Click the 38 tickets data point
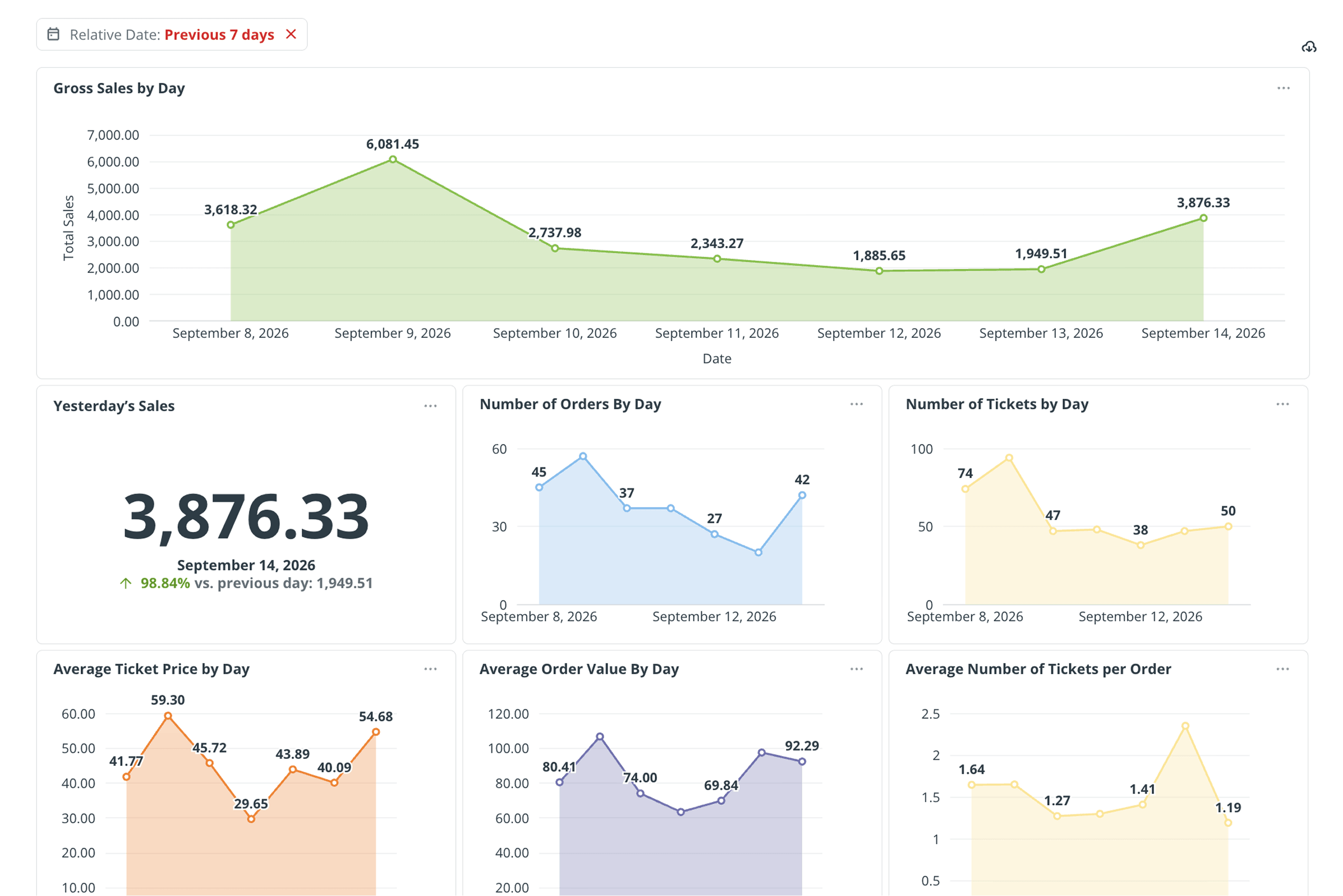The image size is (1343, 896). coord(1140,545)
